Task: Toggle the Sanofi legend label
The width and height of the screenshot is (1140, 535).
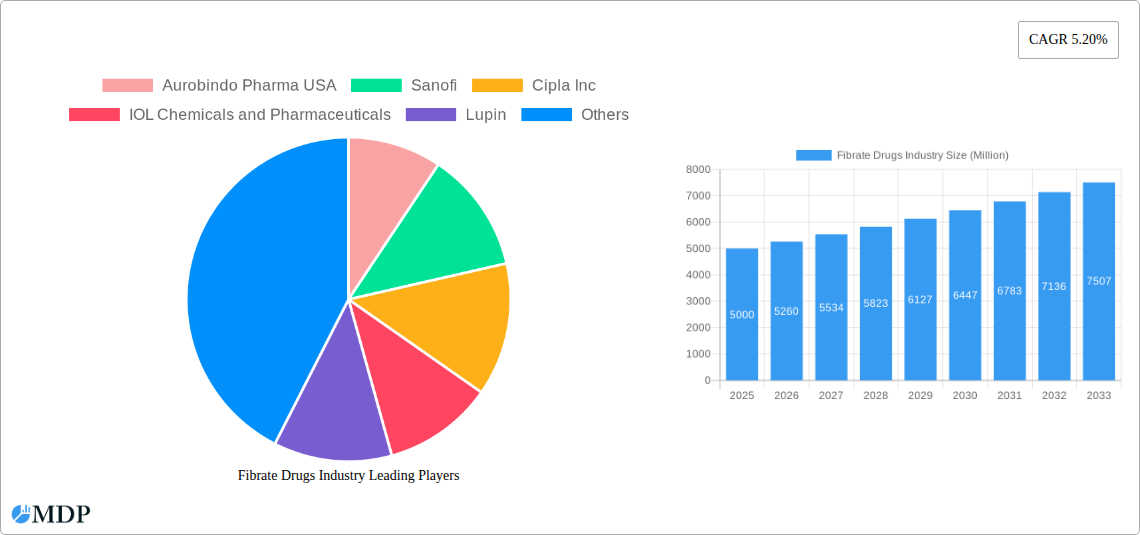Action: click(434, 86)
